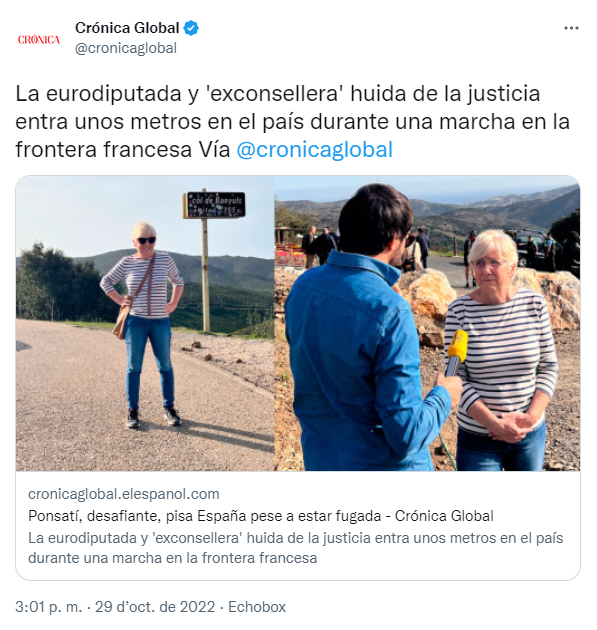The width and height of the screenshot is (597, 630).
Task: Click the link card description text
Action: pyautogui.click(x=296, y=548)
